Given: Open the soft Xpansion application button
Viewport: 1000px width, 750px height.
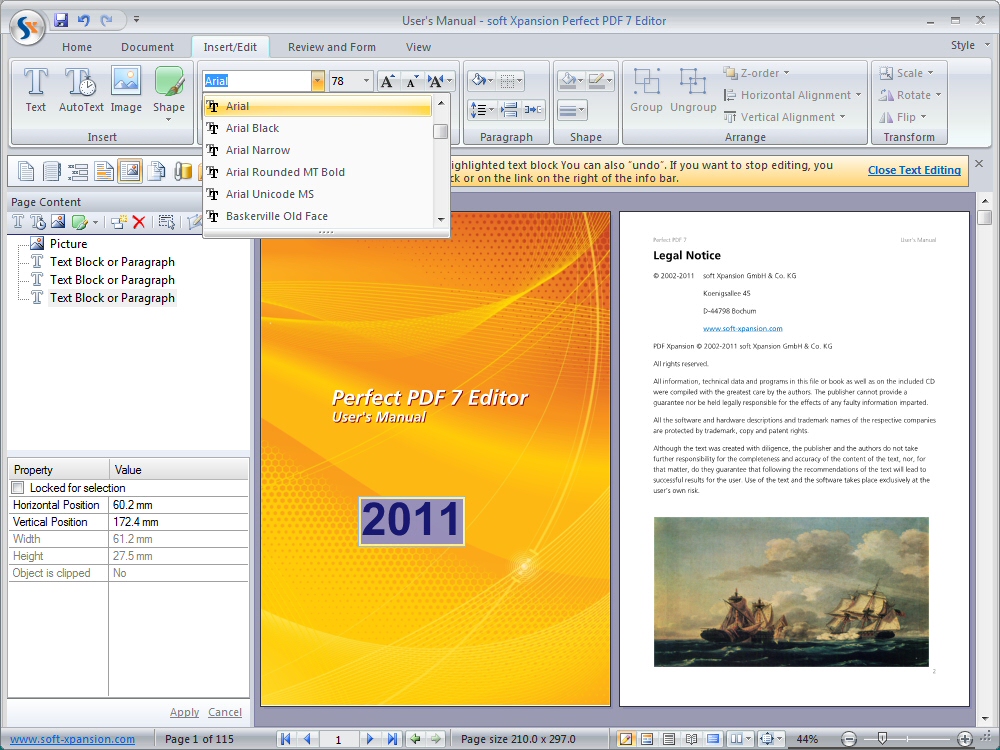Looking at the screenshot, I should coord(27,27).
